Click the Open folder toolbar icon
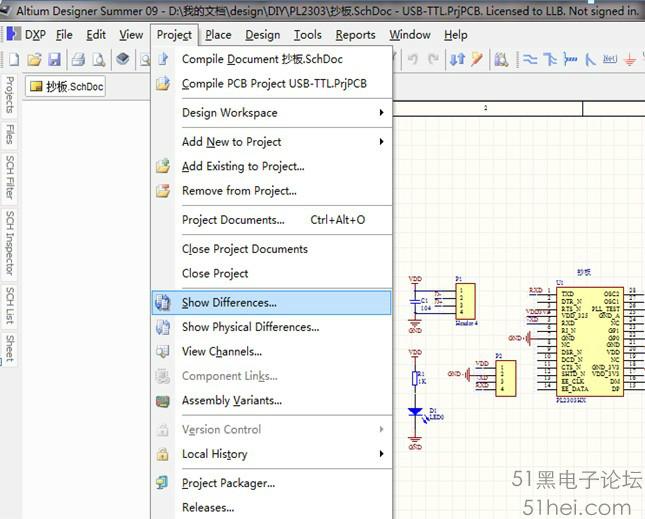 point(34,60)
